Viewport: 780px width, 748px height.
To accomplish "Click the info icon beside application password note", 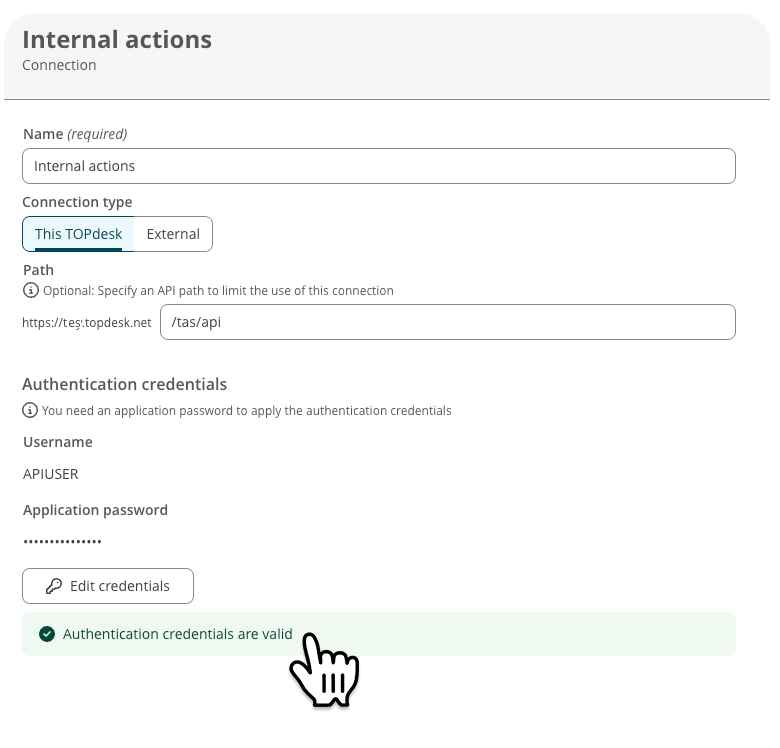I will 30,411.
